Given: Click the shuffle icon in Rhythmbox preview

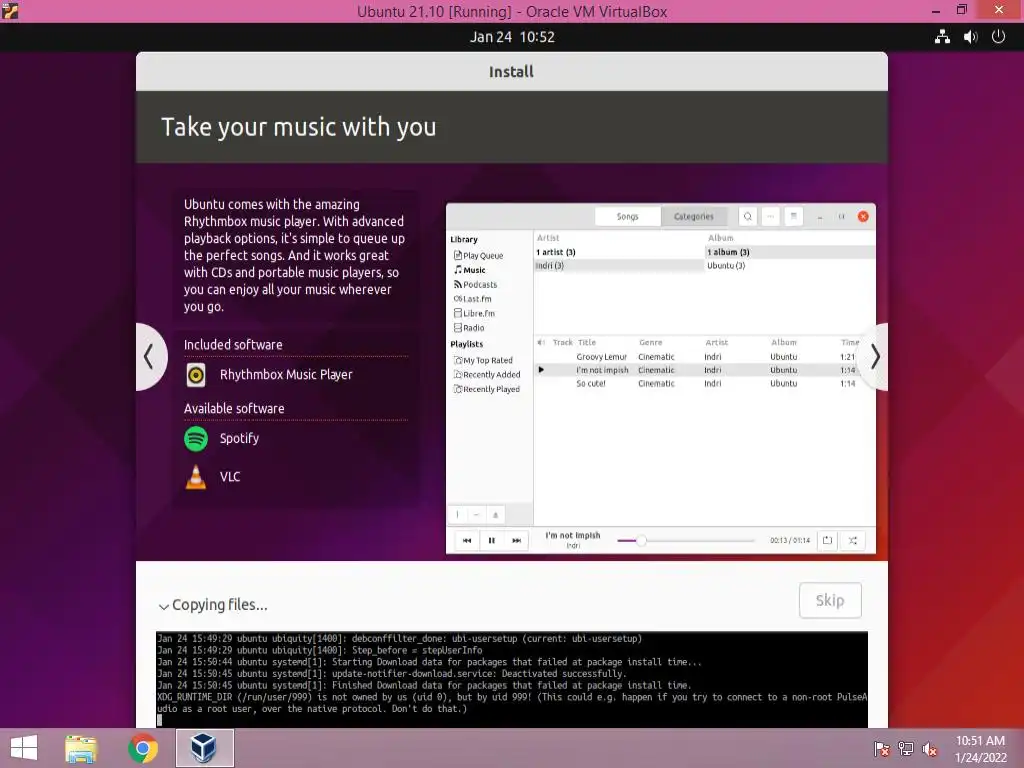Looking at the screenshot, I should point(853,541).
